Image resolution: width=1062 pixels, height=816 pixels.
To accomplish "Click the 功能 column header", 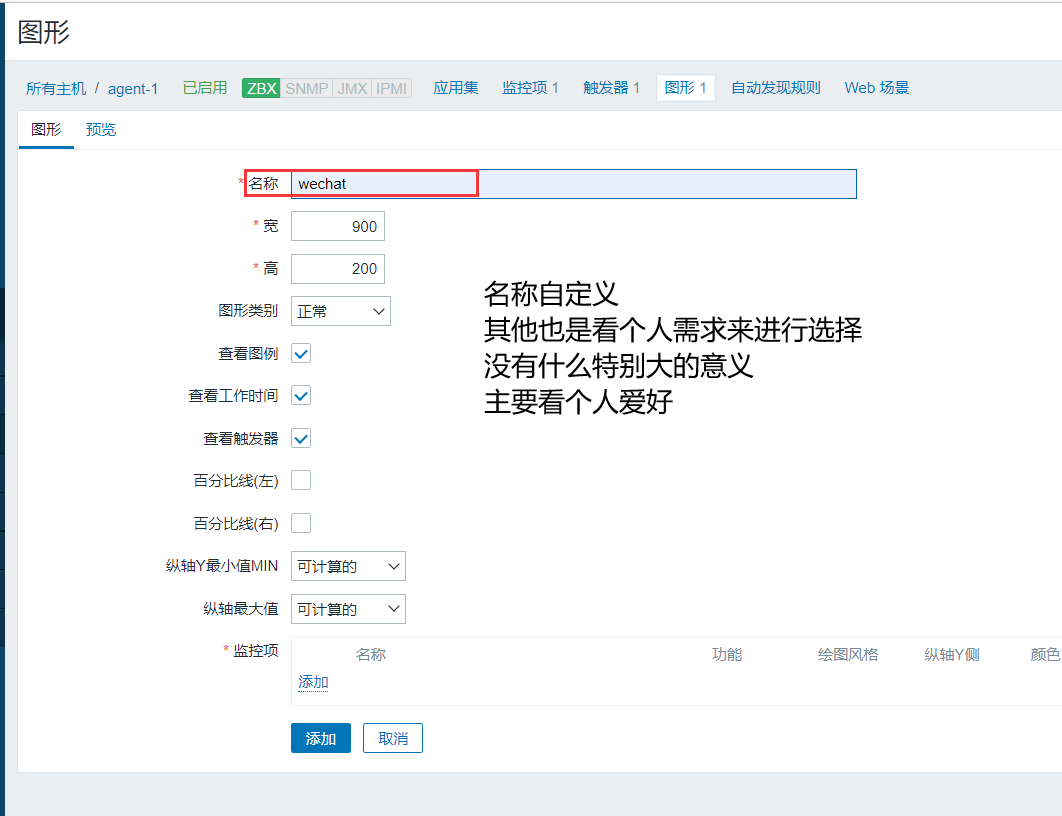I will (727, 654).
